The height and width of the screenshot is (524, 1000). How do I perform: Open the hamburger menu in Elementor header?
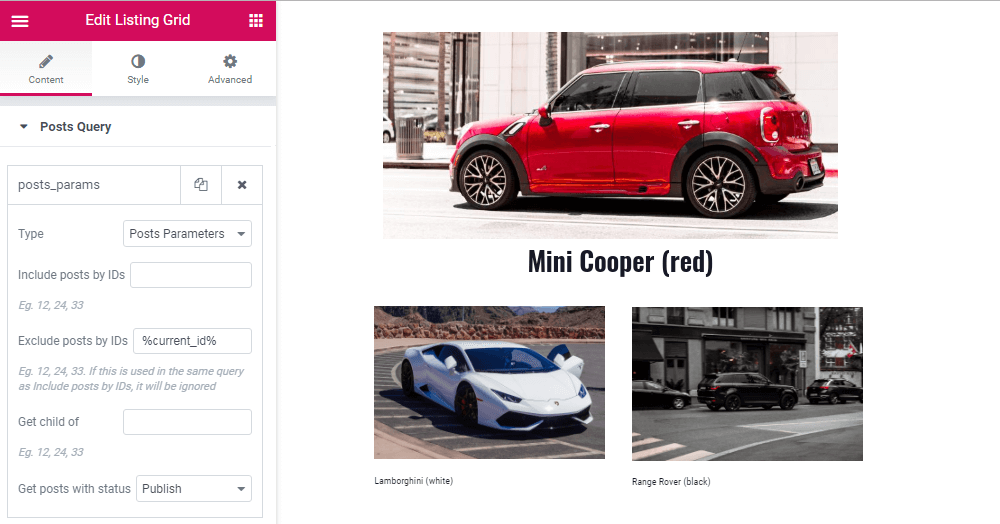coord(20,21)
